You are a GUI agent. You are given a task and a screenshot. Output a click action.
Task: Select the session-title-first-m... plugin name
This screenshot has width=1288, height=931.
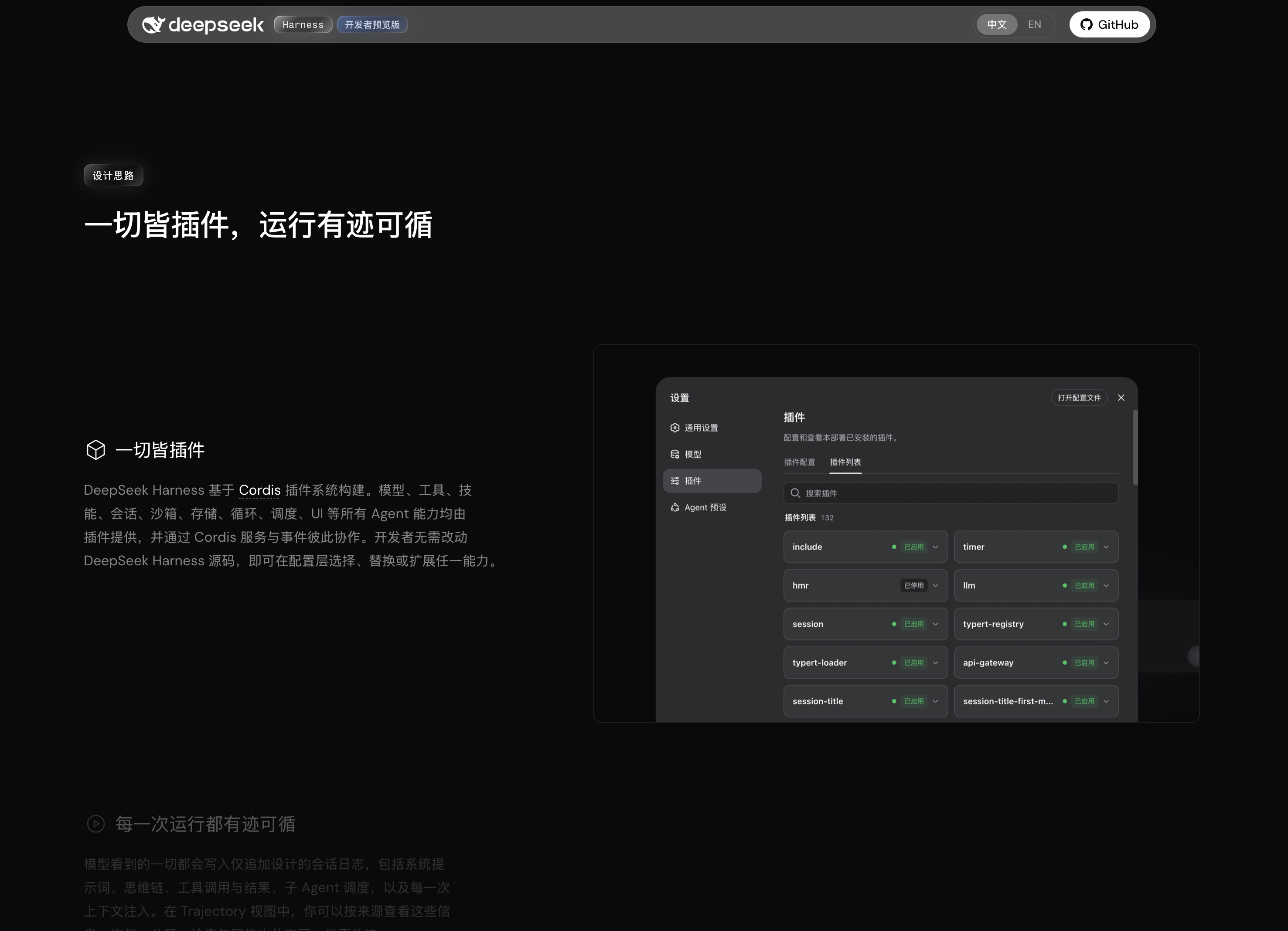(1008, 701)
